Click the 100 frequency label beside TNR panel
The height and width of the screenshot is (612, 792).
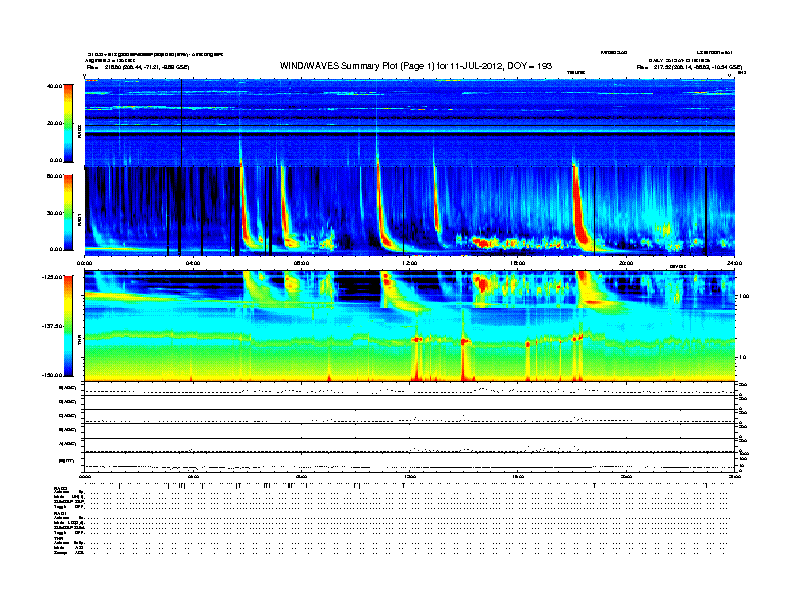pyautogui.click(x=745, y=296)
